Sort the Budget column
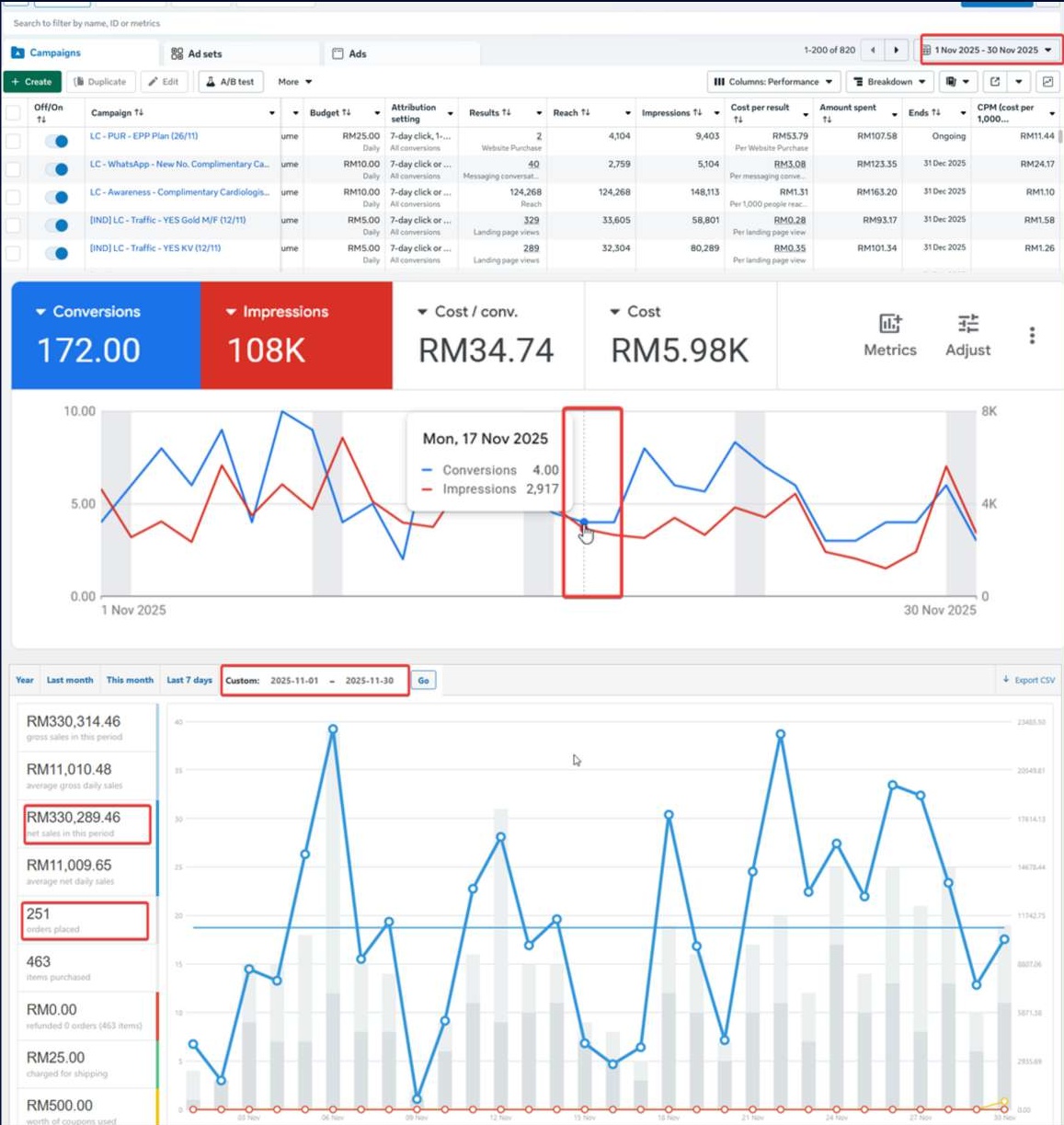The image size is (1064, 1125). [347, 112]
